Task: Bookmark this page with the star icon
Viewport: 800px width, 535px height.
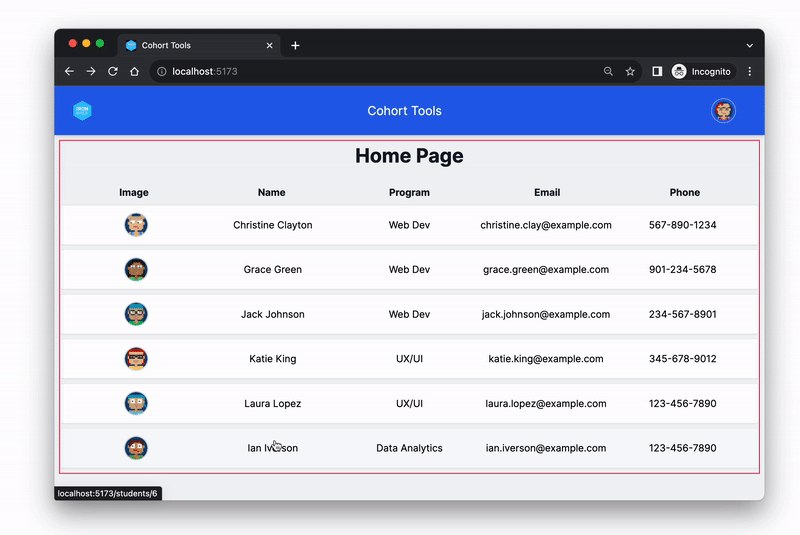Action: point(630,72)
